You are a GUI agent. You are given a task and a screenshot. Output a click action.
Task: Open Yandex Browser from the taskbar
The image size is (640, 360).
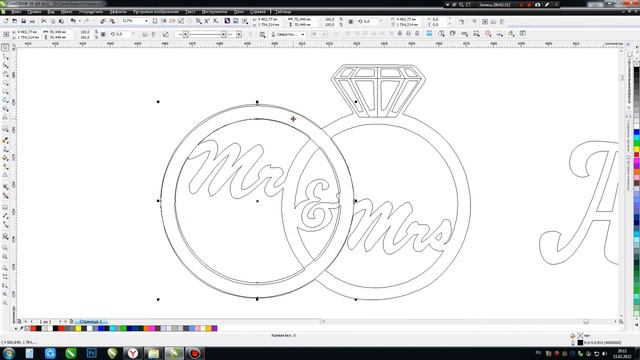[133, 353]
